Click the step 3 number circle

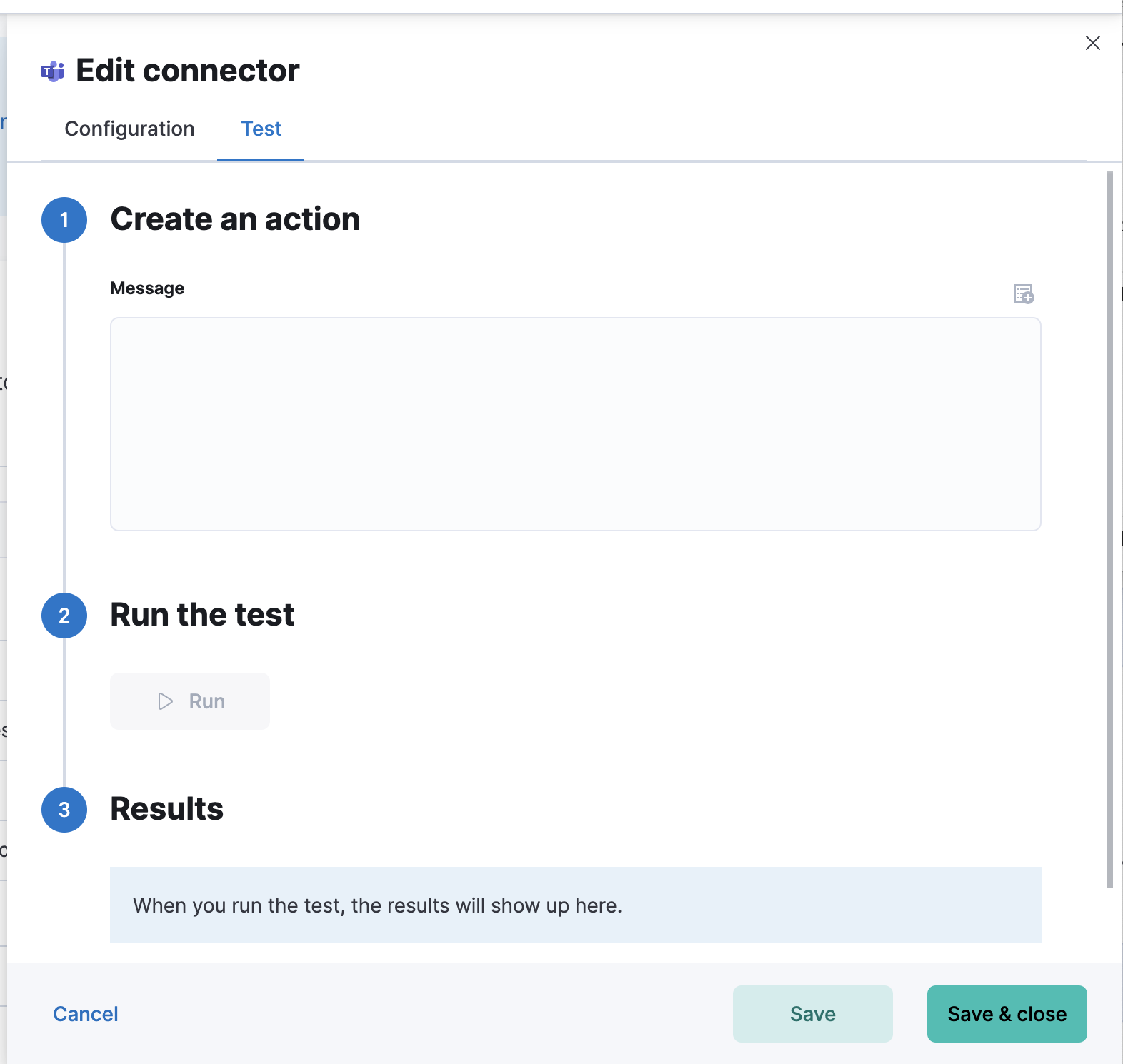tap(64, 810)
